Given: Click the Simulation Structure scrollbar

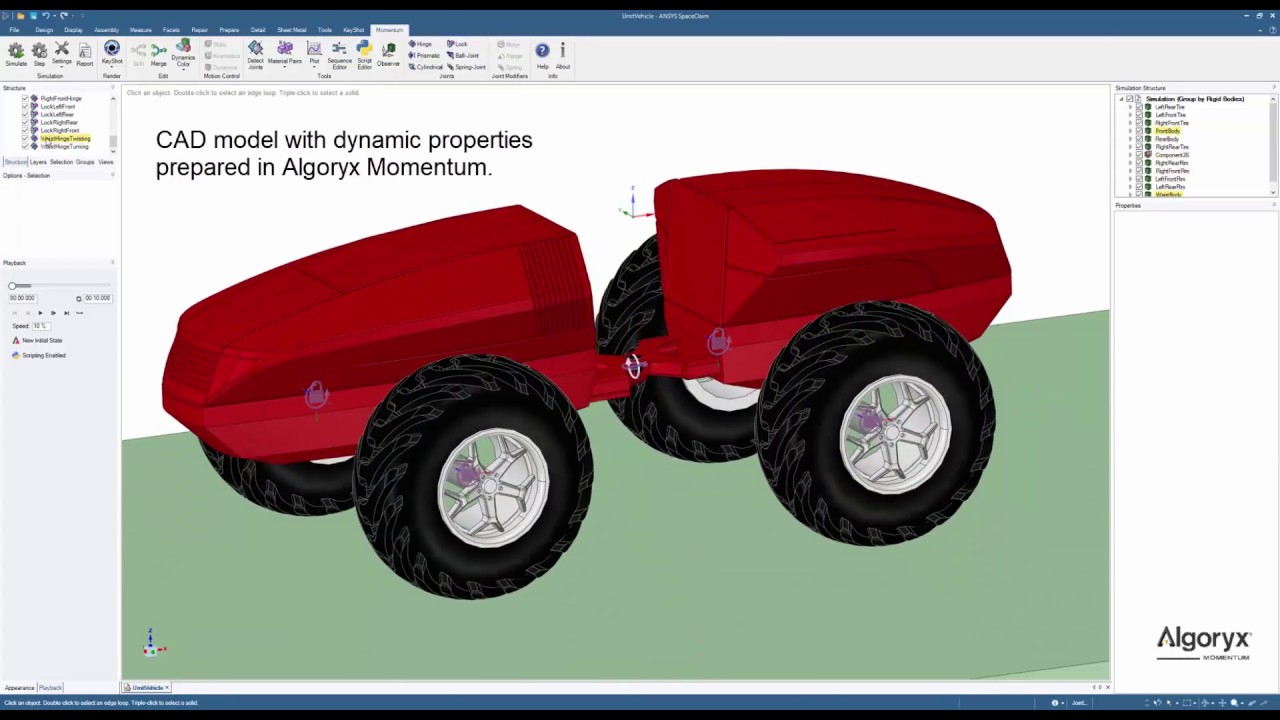Looking at the screenshot, I should (x=1274, y=145).
